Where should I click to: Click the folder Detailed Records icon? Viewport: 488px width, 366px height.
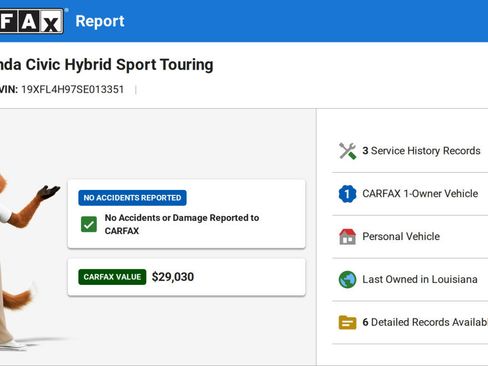pos(347,322)
